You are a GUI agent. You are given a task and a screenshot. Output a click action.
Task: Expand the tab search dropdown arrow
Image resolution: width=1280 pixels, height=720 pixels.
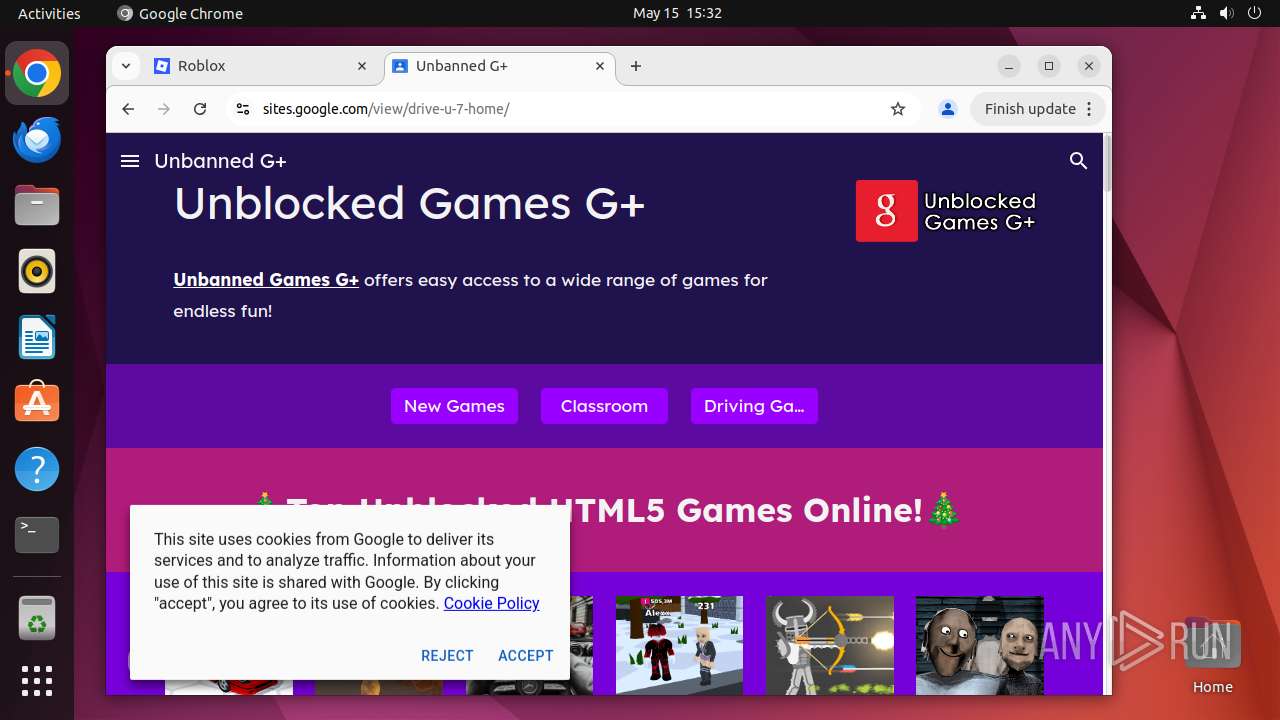pos(126,66)
